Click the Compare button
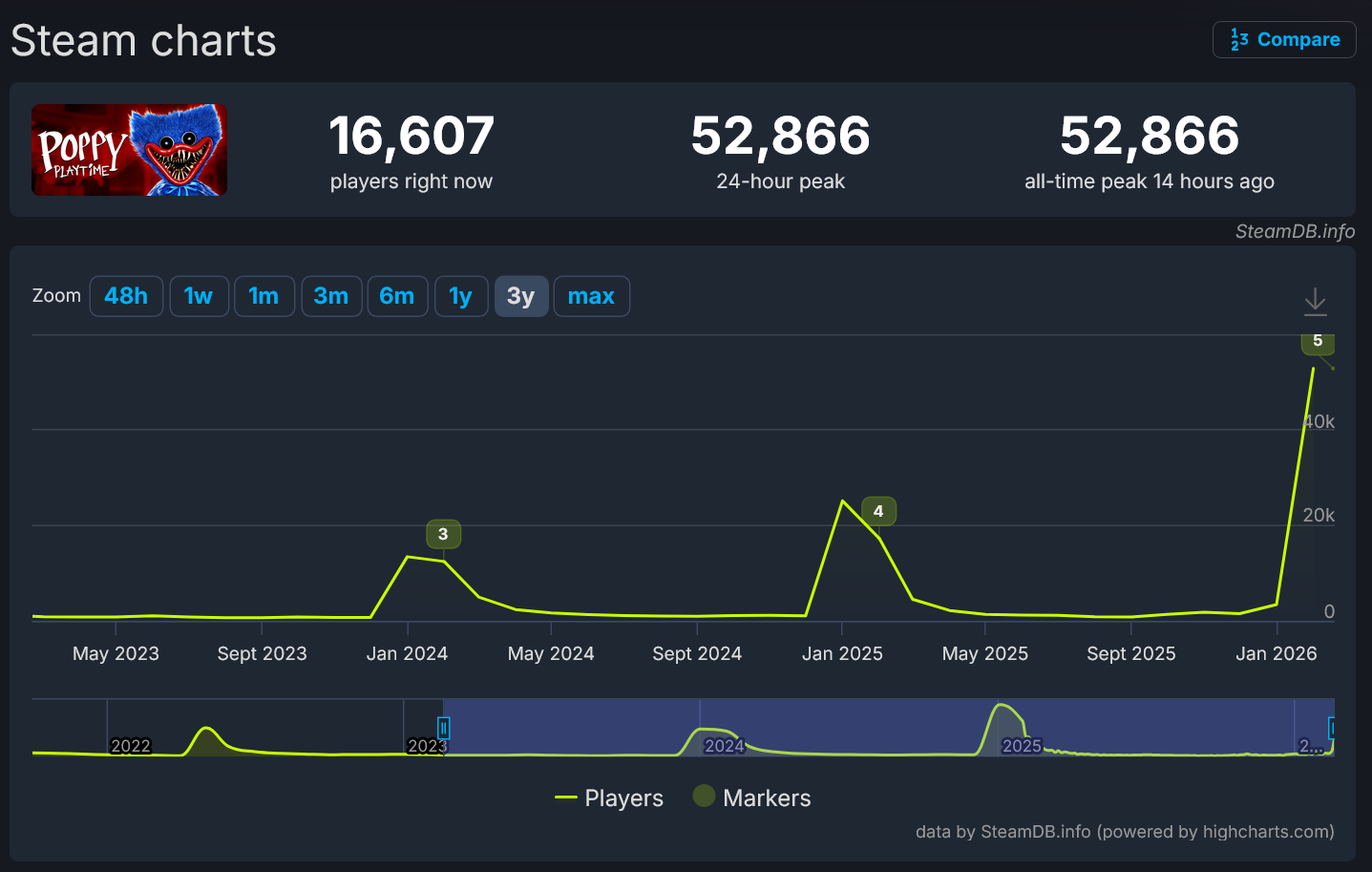The width and height of the screenshot is (1372, 872). [1284, 40]
